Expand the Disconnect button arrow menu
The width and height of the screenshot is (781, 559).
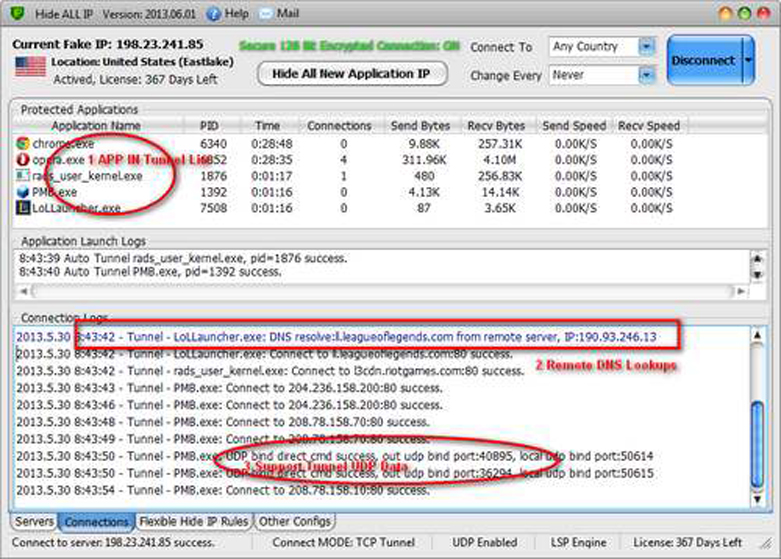[748, 60]
